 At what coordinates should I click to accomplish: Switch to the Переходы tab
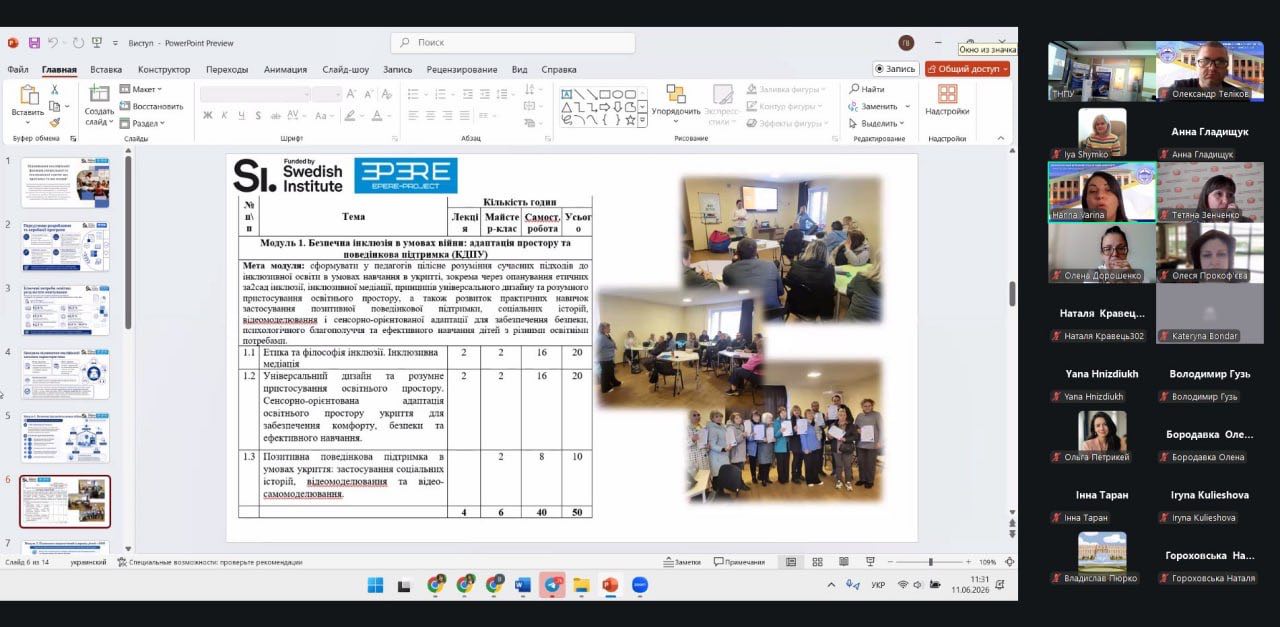(x=227, y=69)
